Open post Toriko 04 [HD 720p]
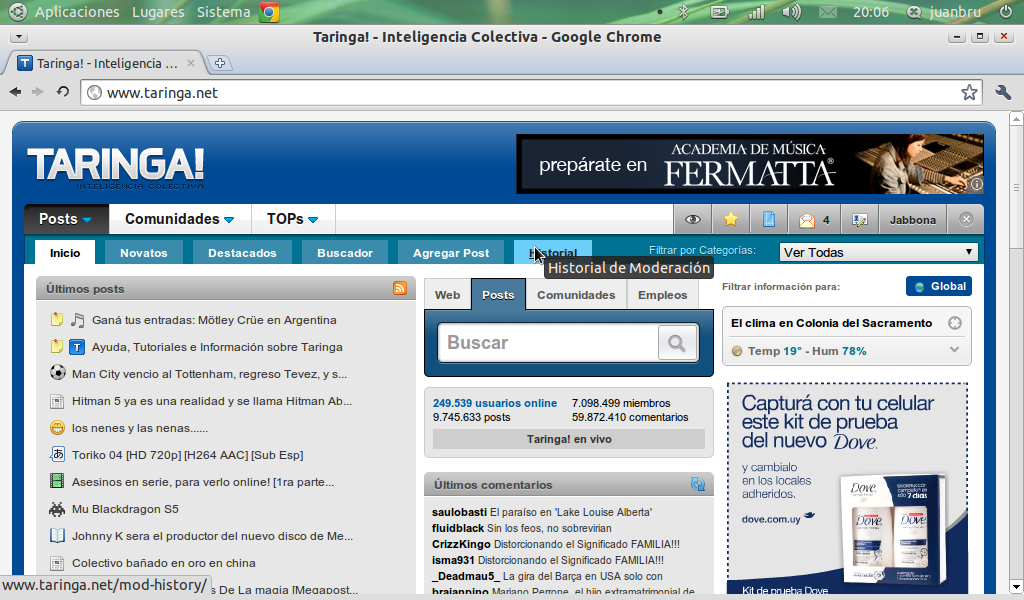This screenshot has height=600, width=1024. [187, 454]
